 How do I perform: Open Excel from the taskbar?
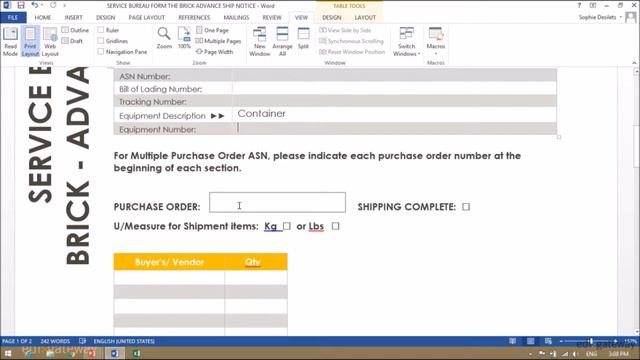point(137,353)
